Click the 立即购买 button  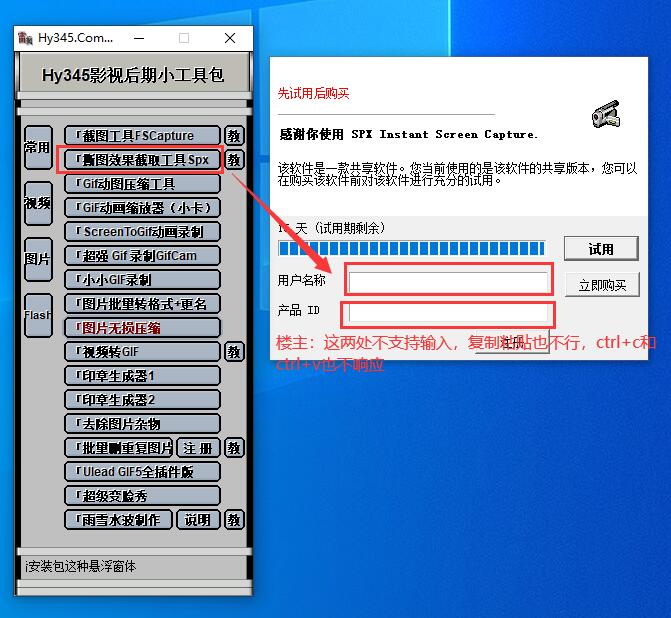602,285
